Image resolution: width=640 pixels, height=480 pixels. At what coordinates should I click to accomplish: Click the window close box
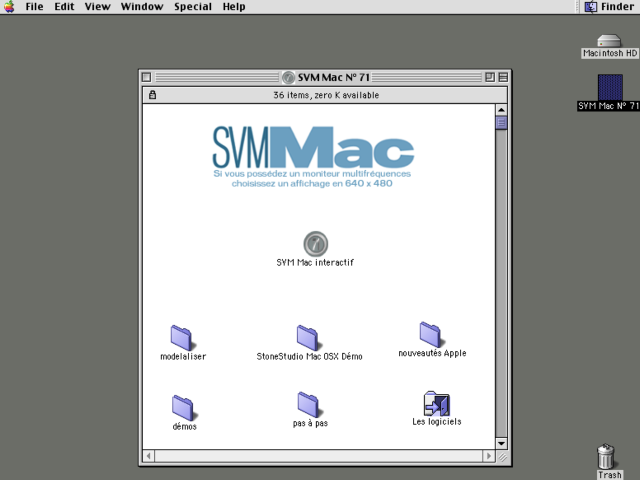tap(147, 77)
